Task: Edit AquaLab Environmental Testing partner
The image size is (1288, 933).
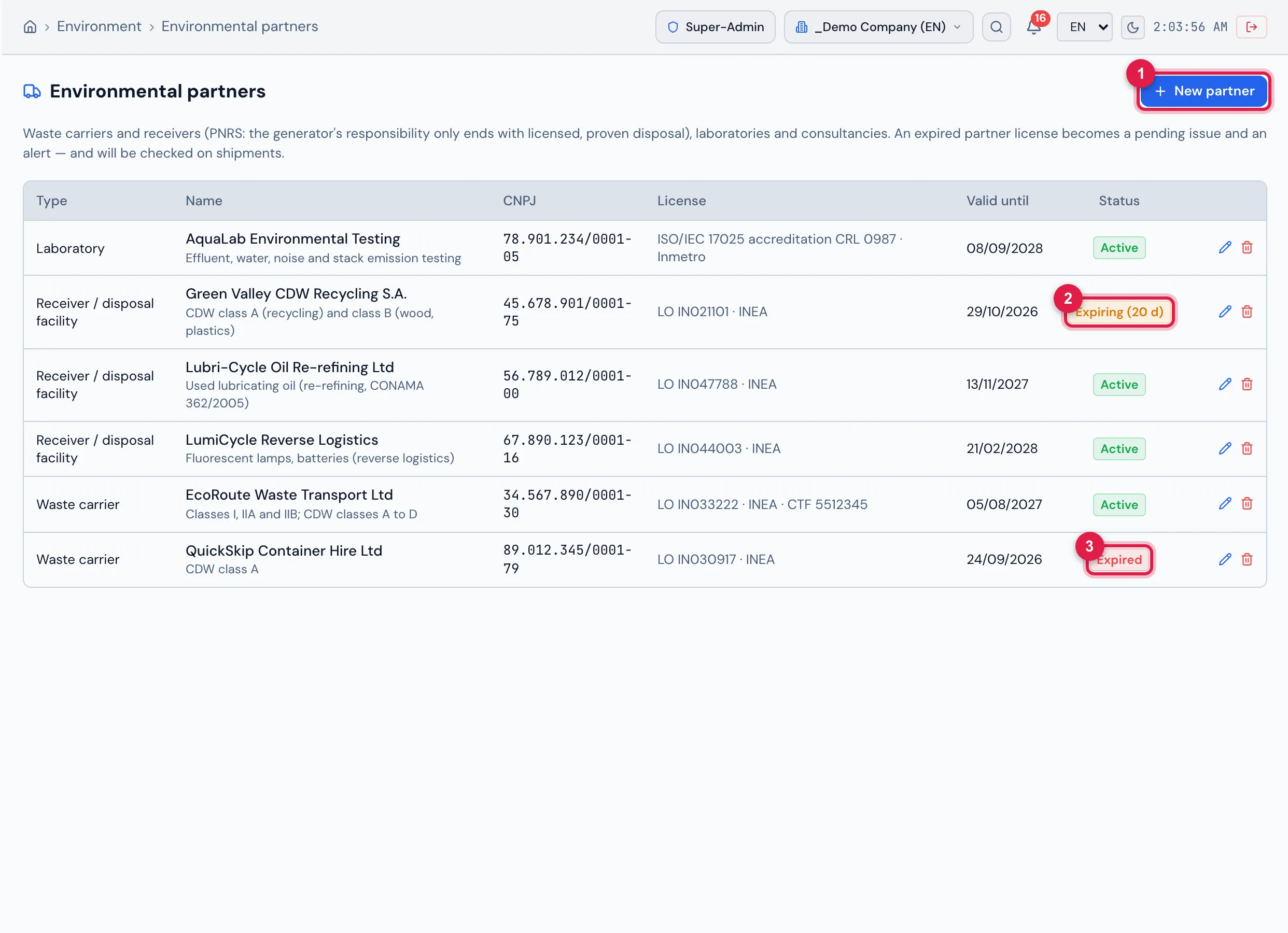Action: click(x=1225, y=248)
